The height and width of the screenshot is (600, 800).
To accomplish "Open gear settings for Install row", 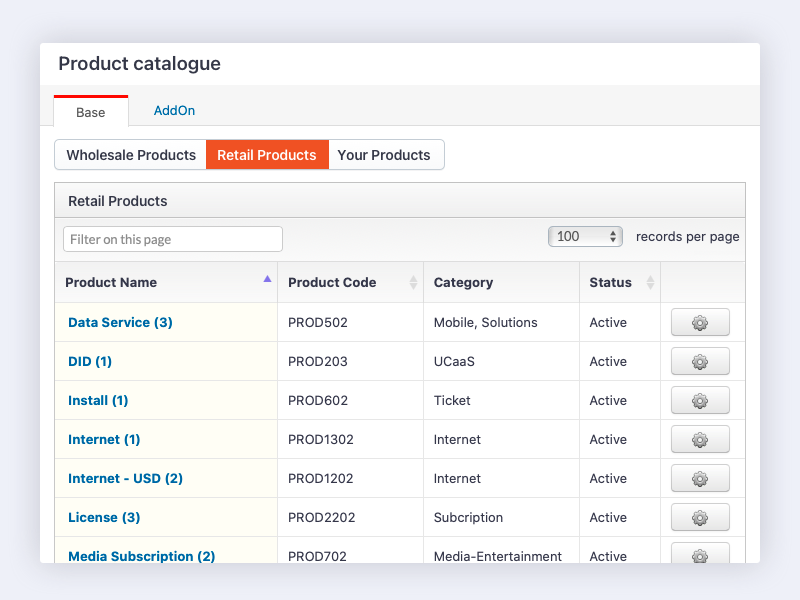I will pos(700,401).
